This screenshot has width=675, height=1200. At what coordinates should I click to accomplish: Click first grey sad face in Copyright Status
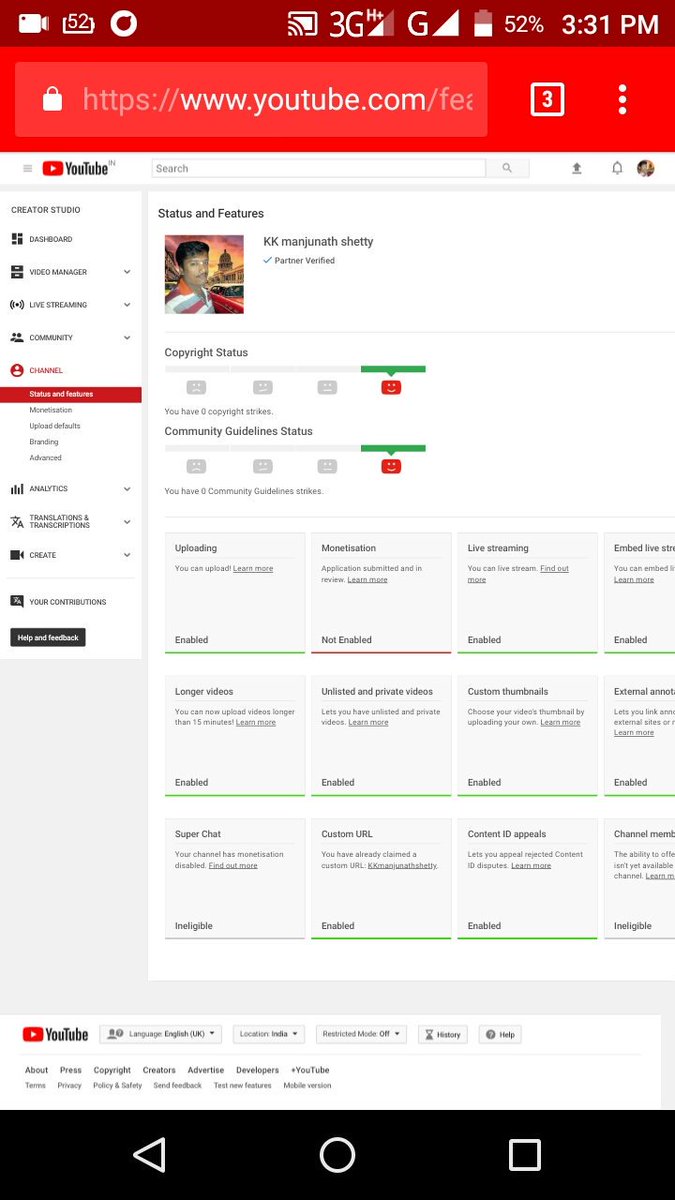(196, 387)
